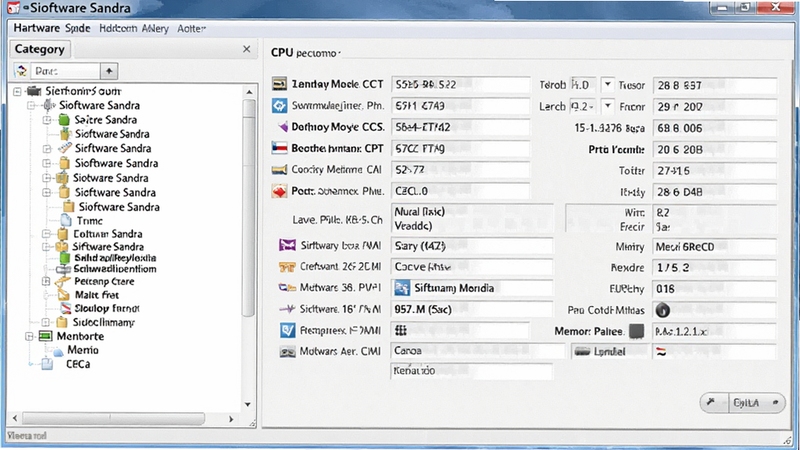Open the Terob dropdown

607,85
